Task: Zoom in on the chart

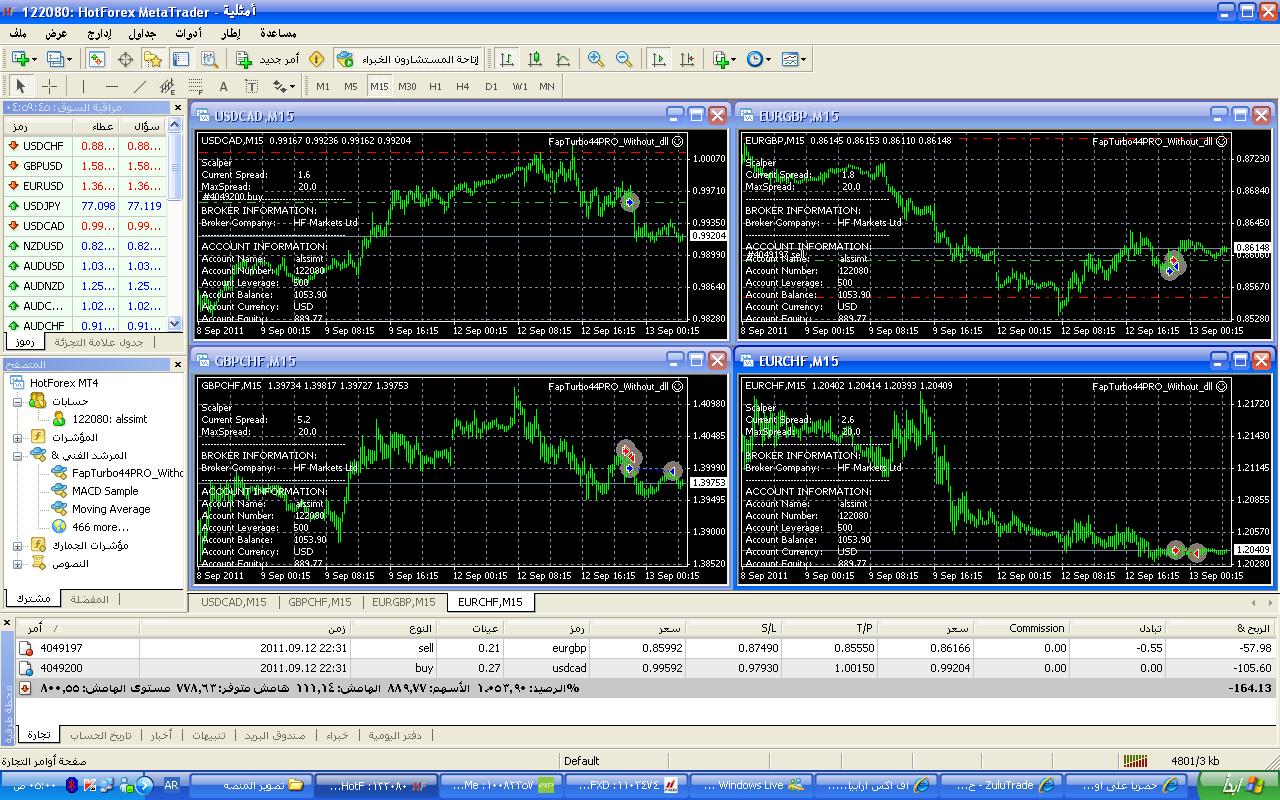Action: [x=596, y=60]
